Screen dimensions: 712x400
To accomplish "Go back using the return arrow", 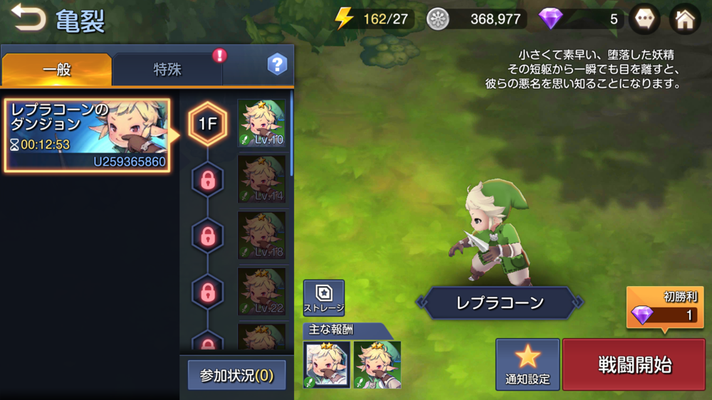I will click(x=28, y=18).
